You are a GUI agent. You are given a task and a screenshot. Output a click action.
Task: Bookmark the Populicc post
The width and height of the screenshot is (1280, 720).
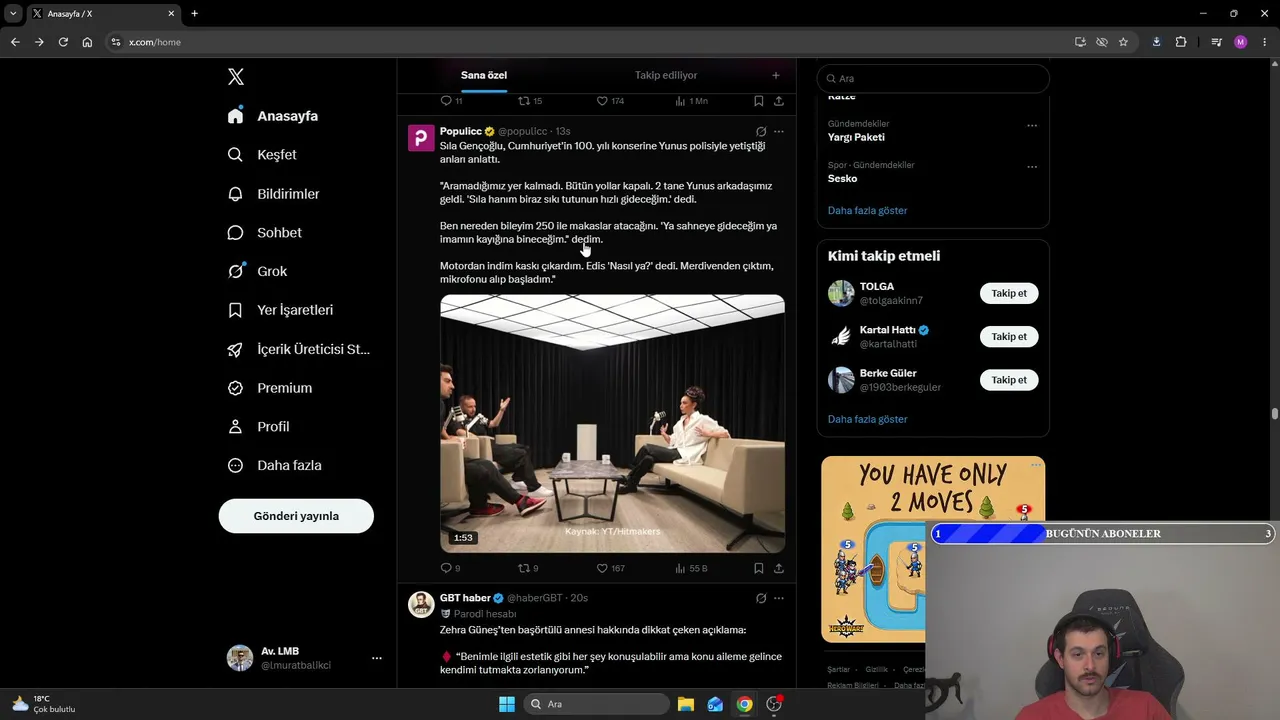point(759,568)
